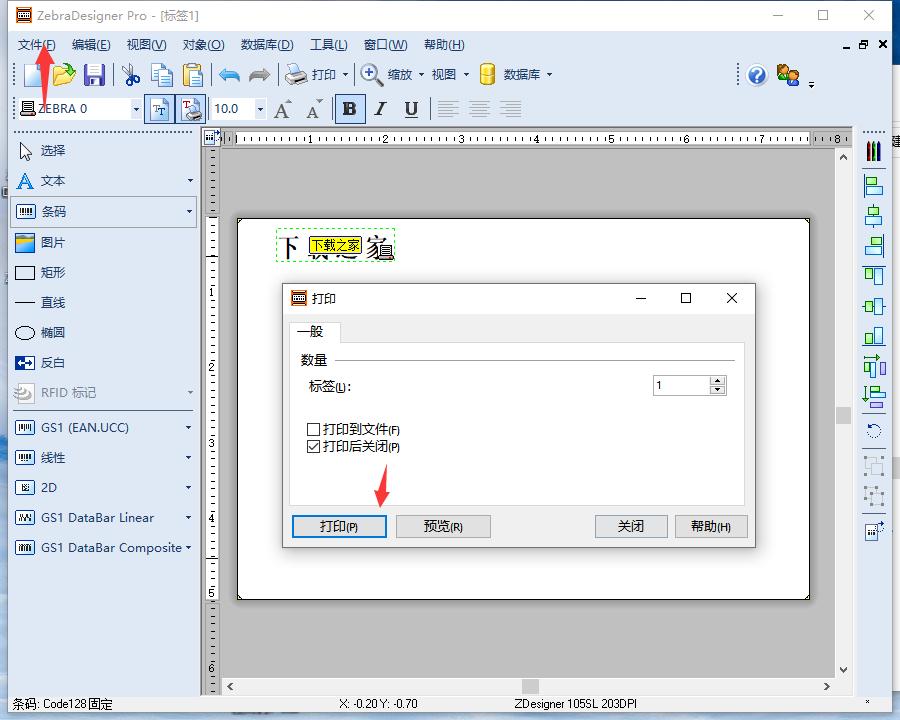Open the ZEBRA 0 font dropdown
Screen dimensions: 900x720
click(136, 109)
